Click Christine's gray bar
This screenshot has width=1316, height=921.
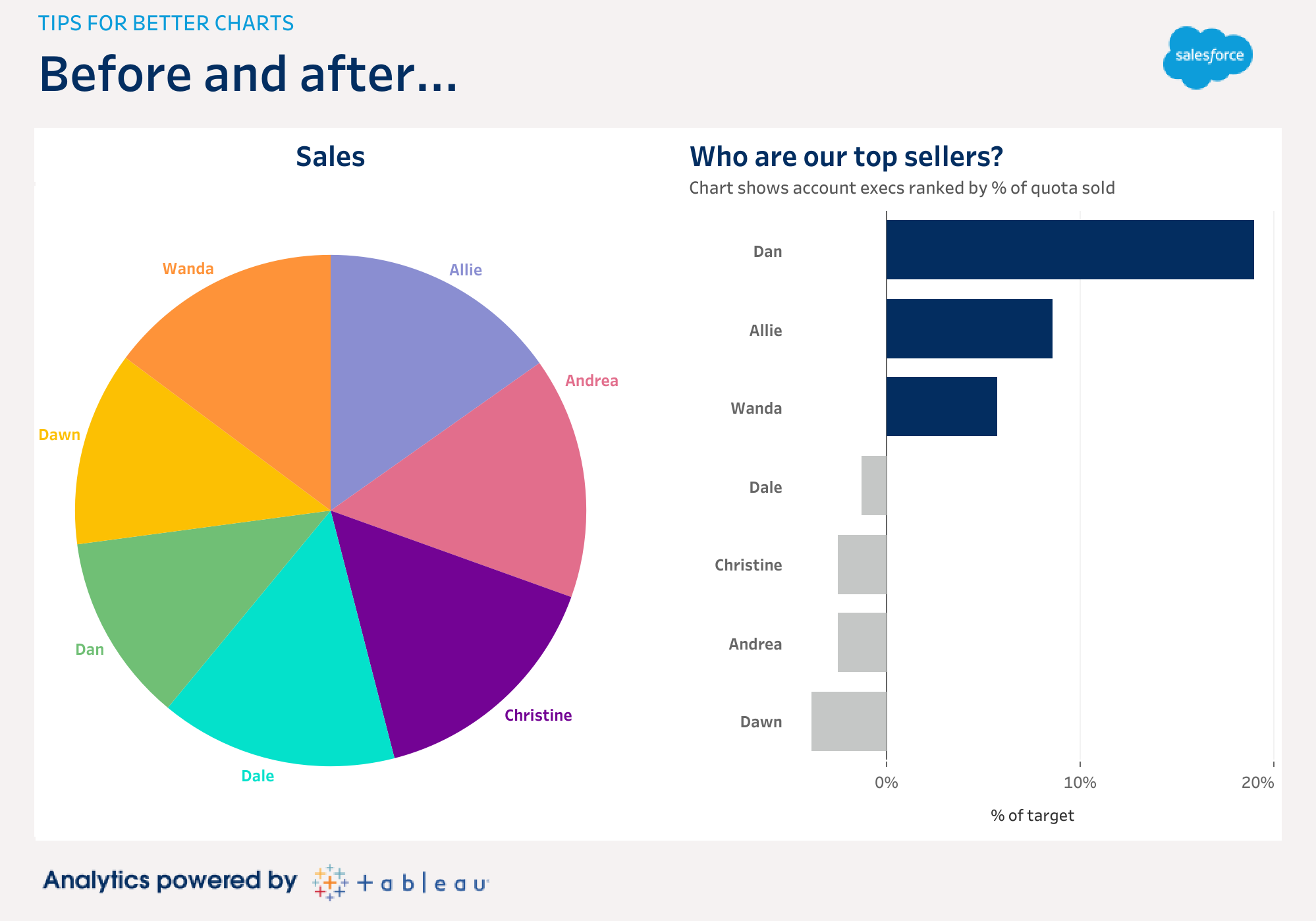[862, 565]
